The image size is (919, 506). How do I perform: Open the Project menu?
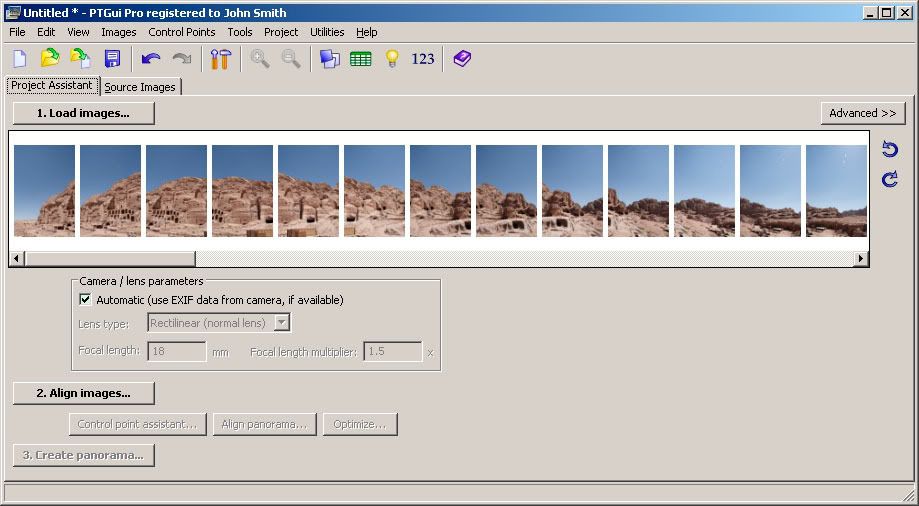281,32
